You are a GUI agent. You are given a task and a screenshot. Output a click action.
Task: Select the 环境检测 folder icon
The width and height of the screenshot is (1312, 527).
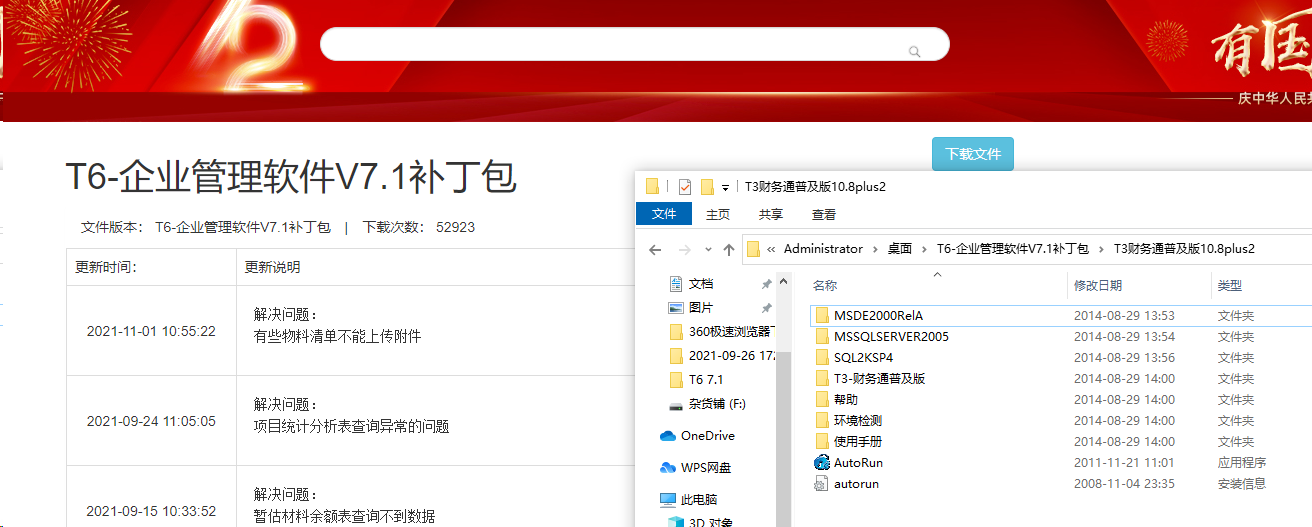click(822, 421)
